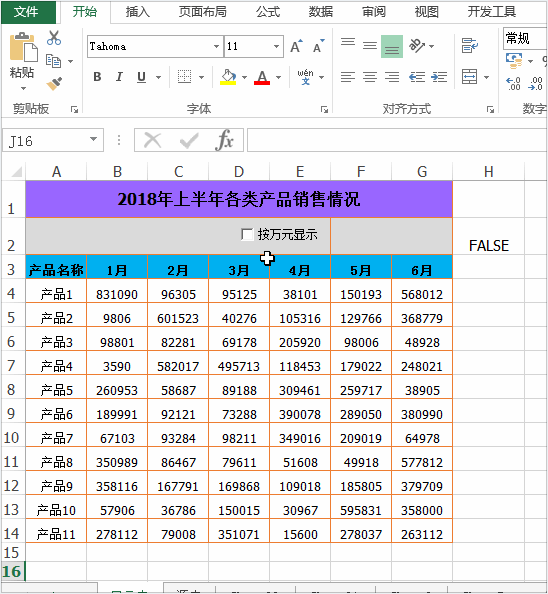Apply the red font color A
The height and width of the screenshot is (594, 548).
point(262,77)
